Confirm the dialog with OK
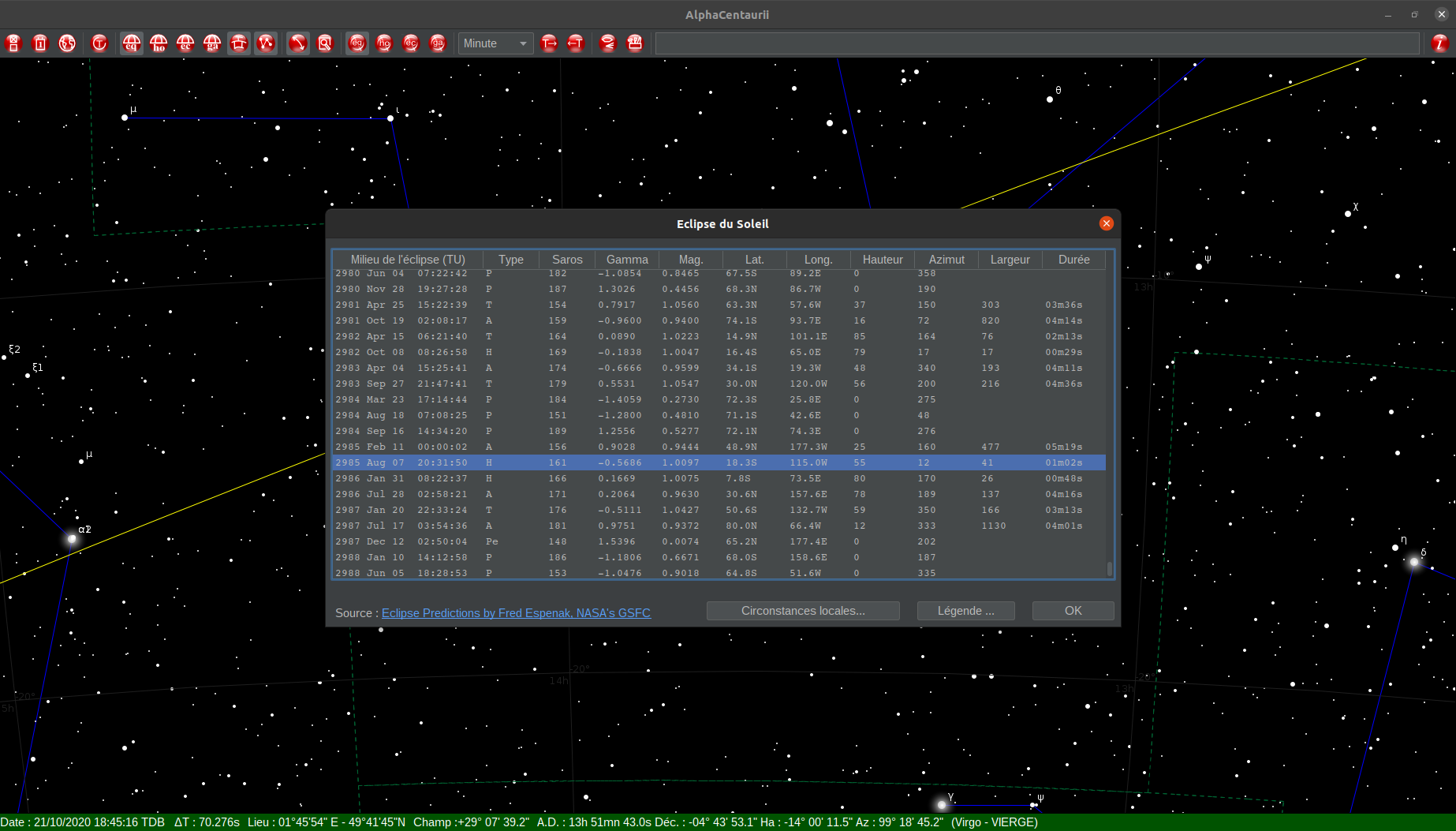This screenshot has height=831, width=1456. [x=1073, y=611]
